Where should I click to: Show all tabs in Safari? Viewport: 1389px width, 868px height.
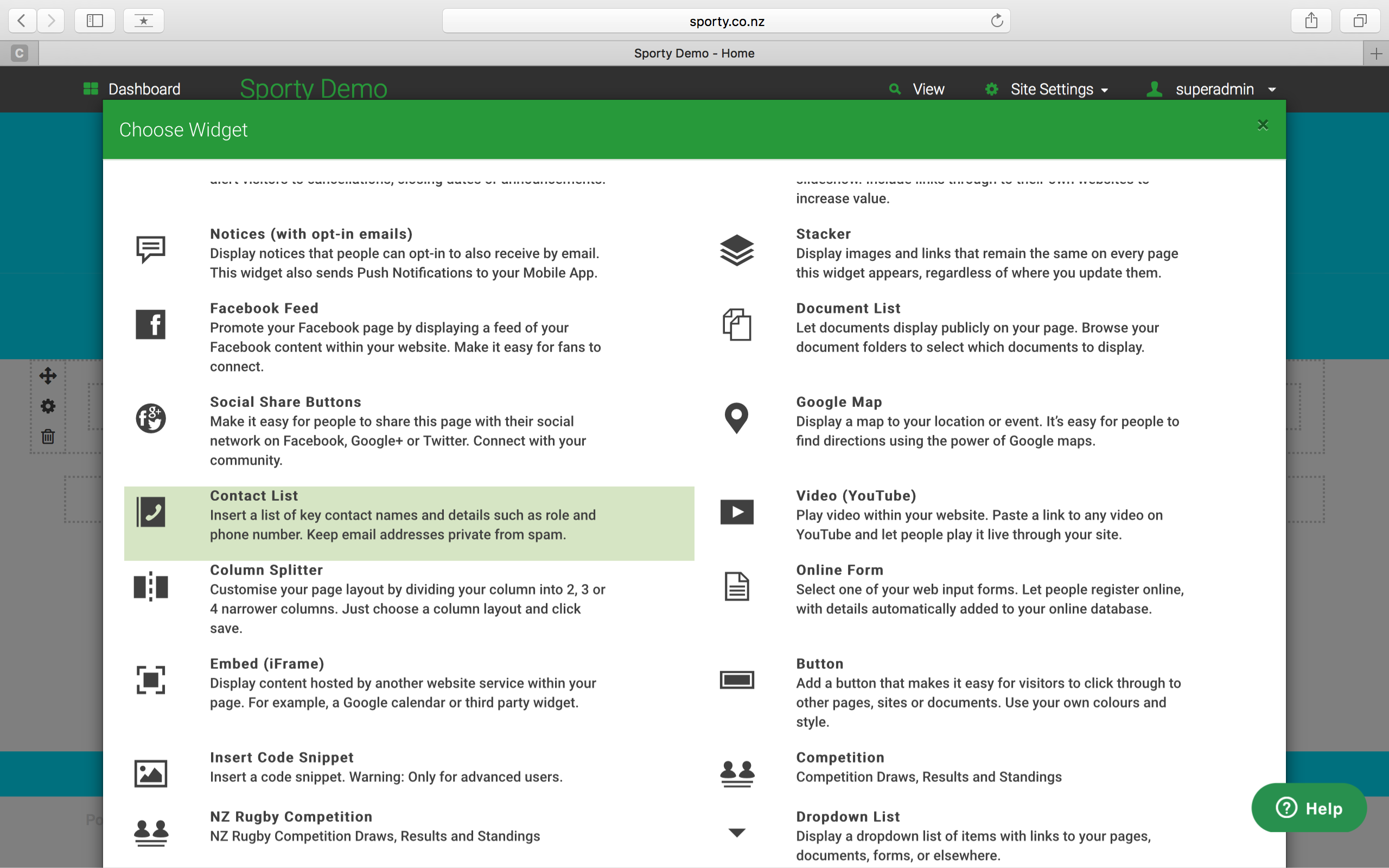pyautogui.click(x=1360, y=21)
